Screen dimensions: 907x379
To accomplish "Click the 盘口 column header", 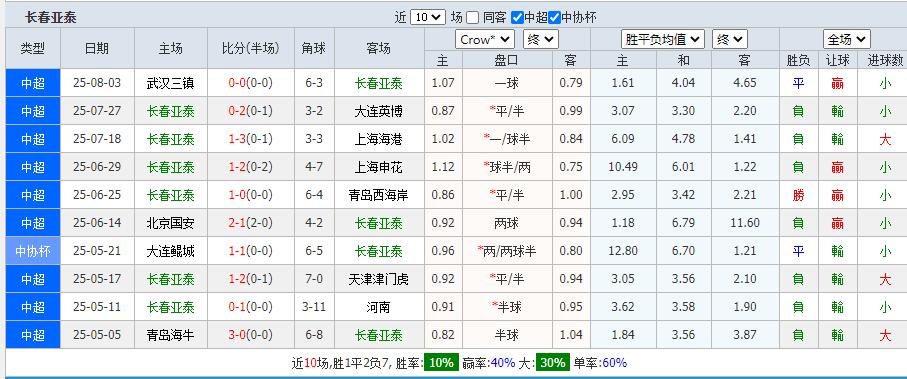I will [x=507, y=60].
